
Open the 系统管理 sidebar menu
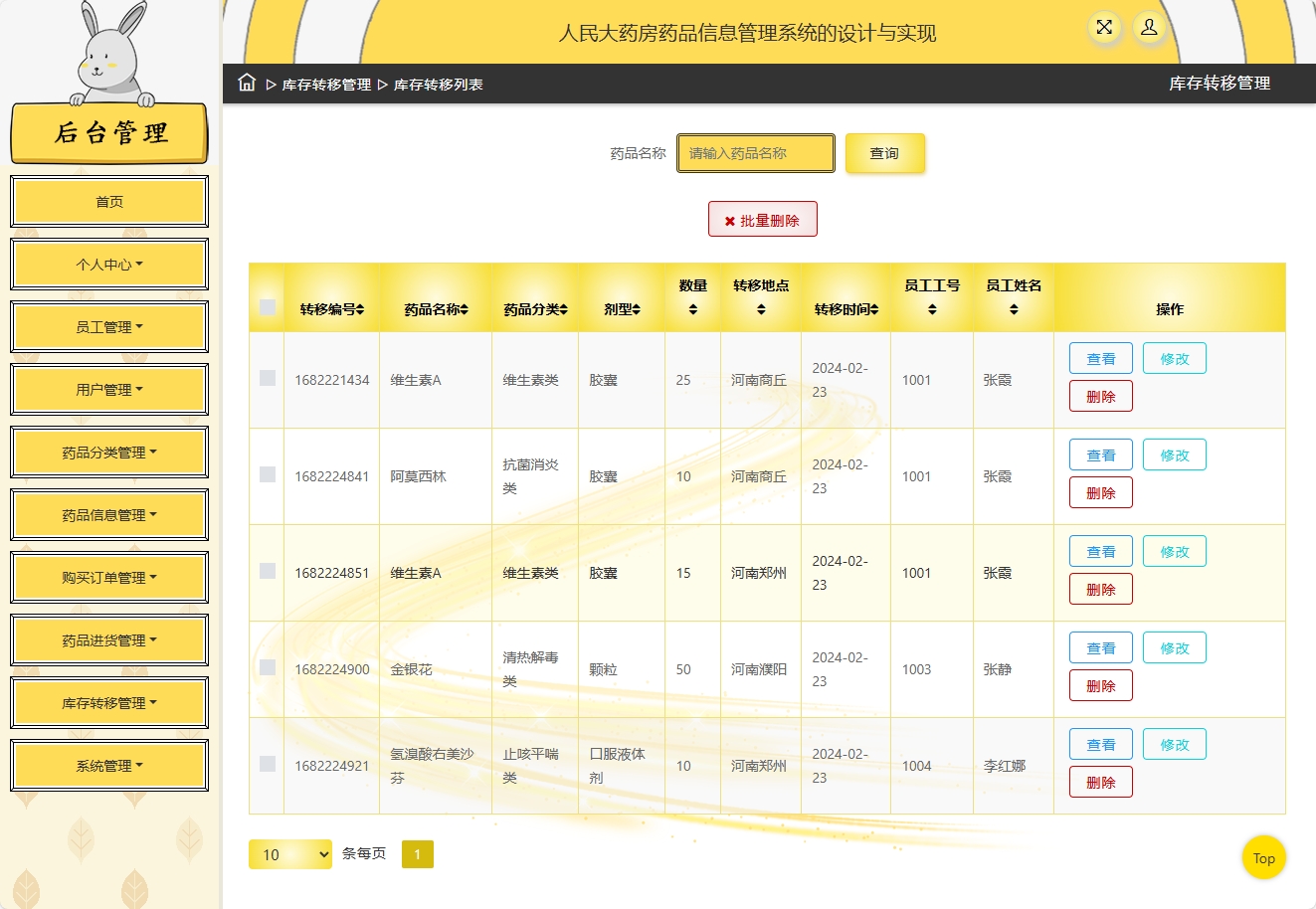[109, 766]
